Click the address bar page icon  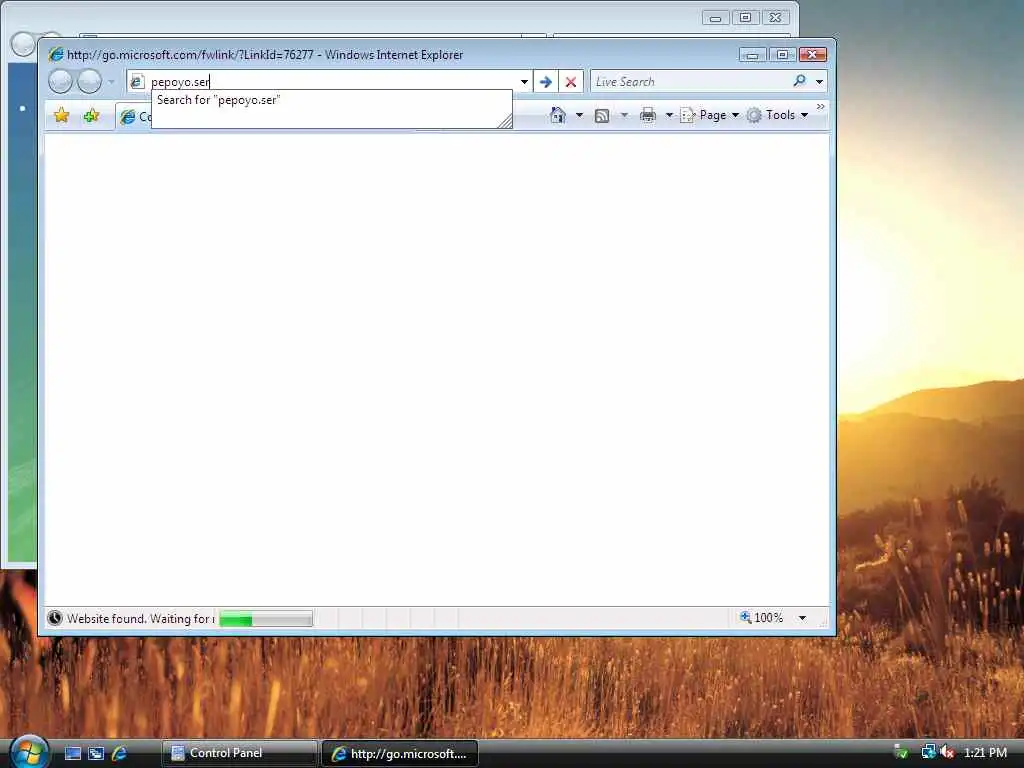[x=137, y=82]
